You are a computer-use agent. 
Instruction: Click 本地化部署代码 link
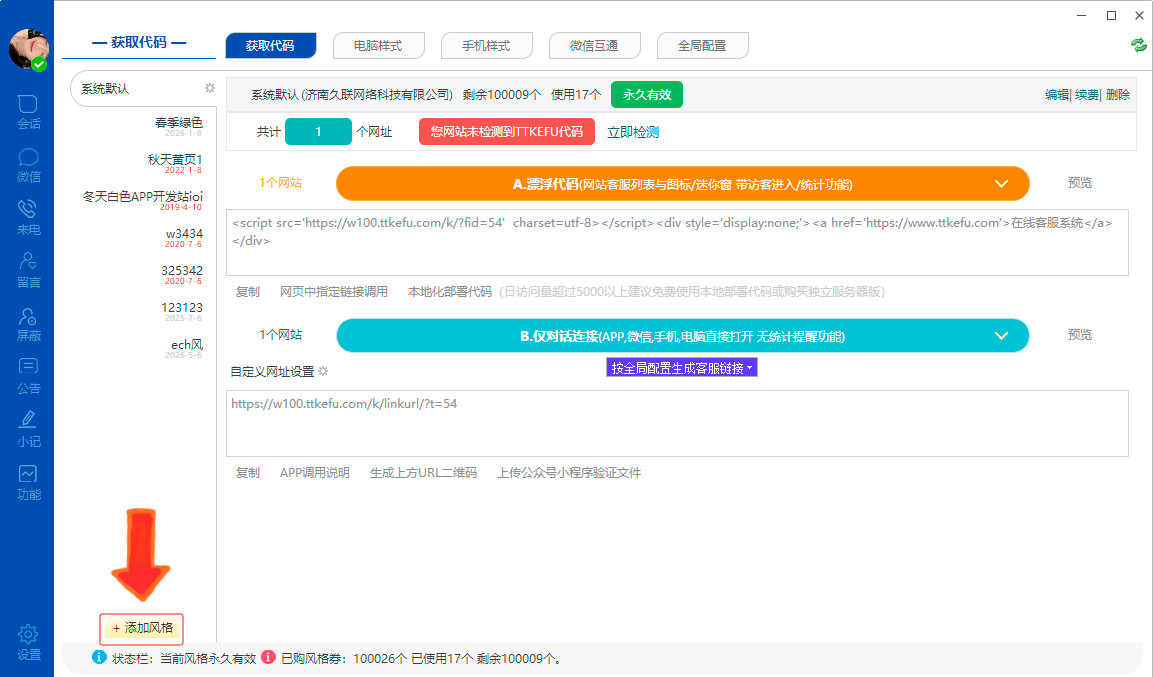point(450,292)
